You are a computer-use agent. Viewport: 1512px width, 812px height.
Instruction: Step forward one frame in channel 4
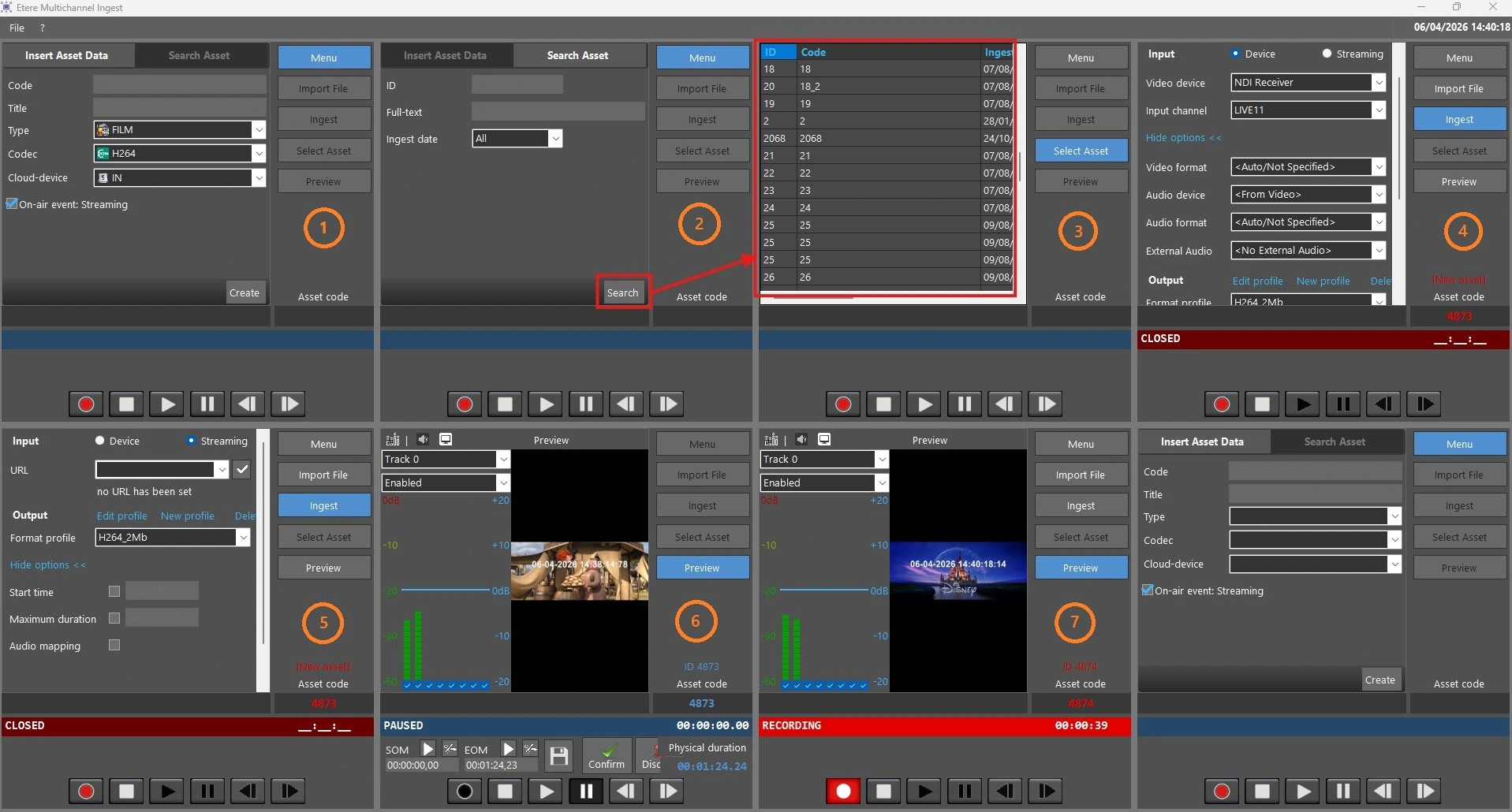click(x=1424, y=404)
